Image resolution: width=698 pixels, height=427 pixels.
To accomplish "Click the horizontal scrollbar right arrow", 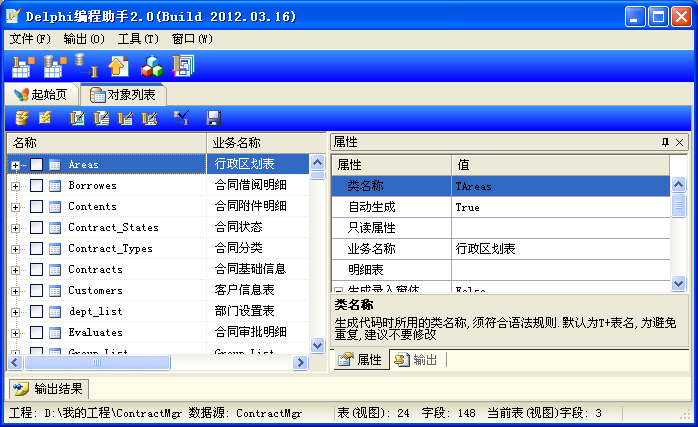I will pyautogui.click(x=300, y=363).
